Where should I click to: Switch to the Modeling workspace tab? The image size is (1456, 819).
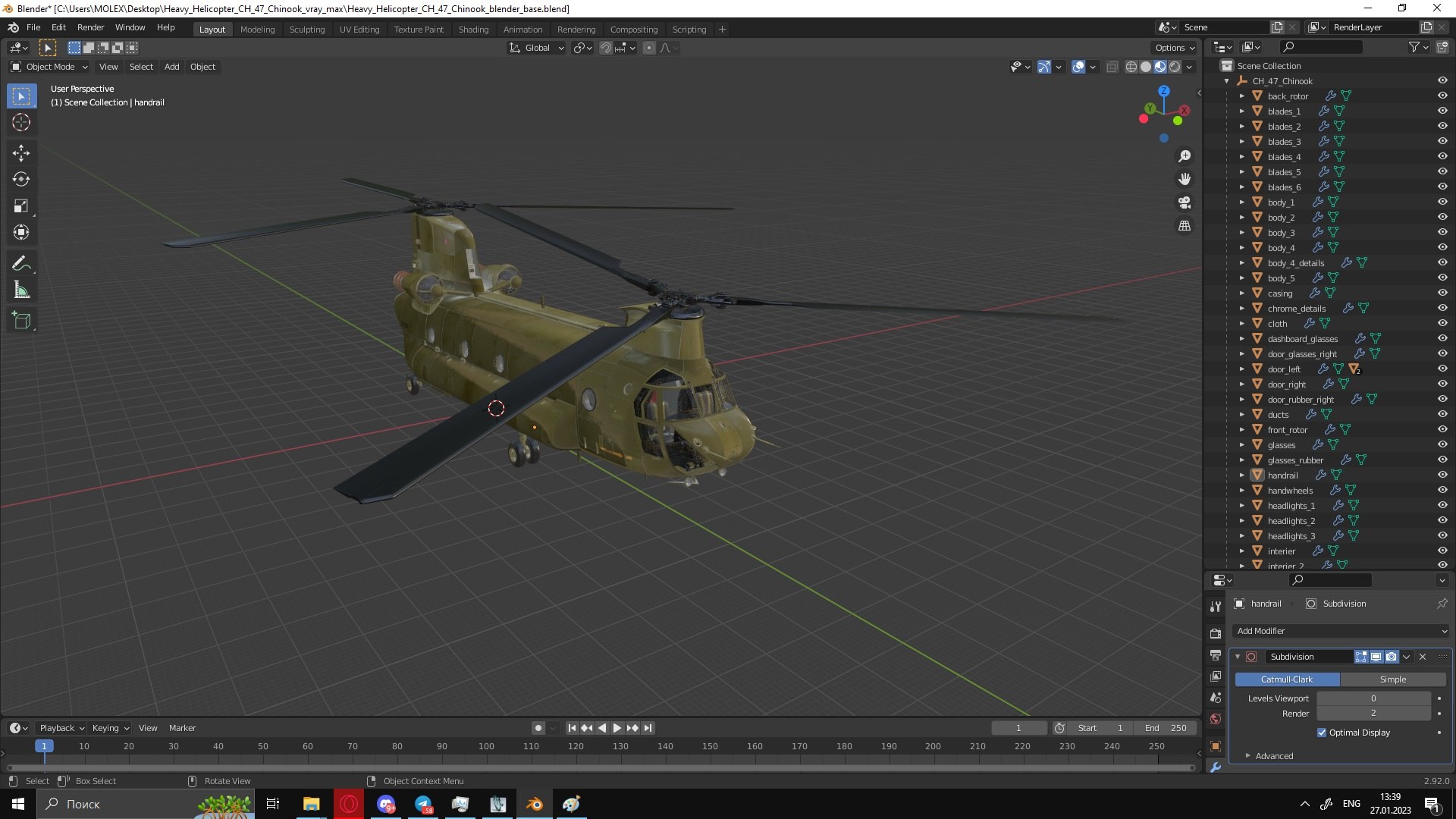(x=257, y=30)
